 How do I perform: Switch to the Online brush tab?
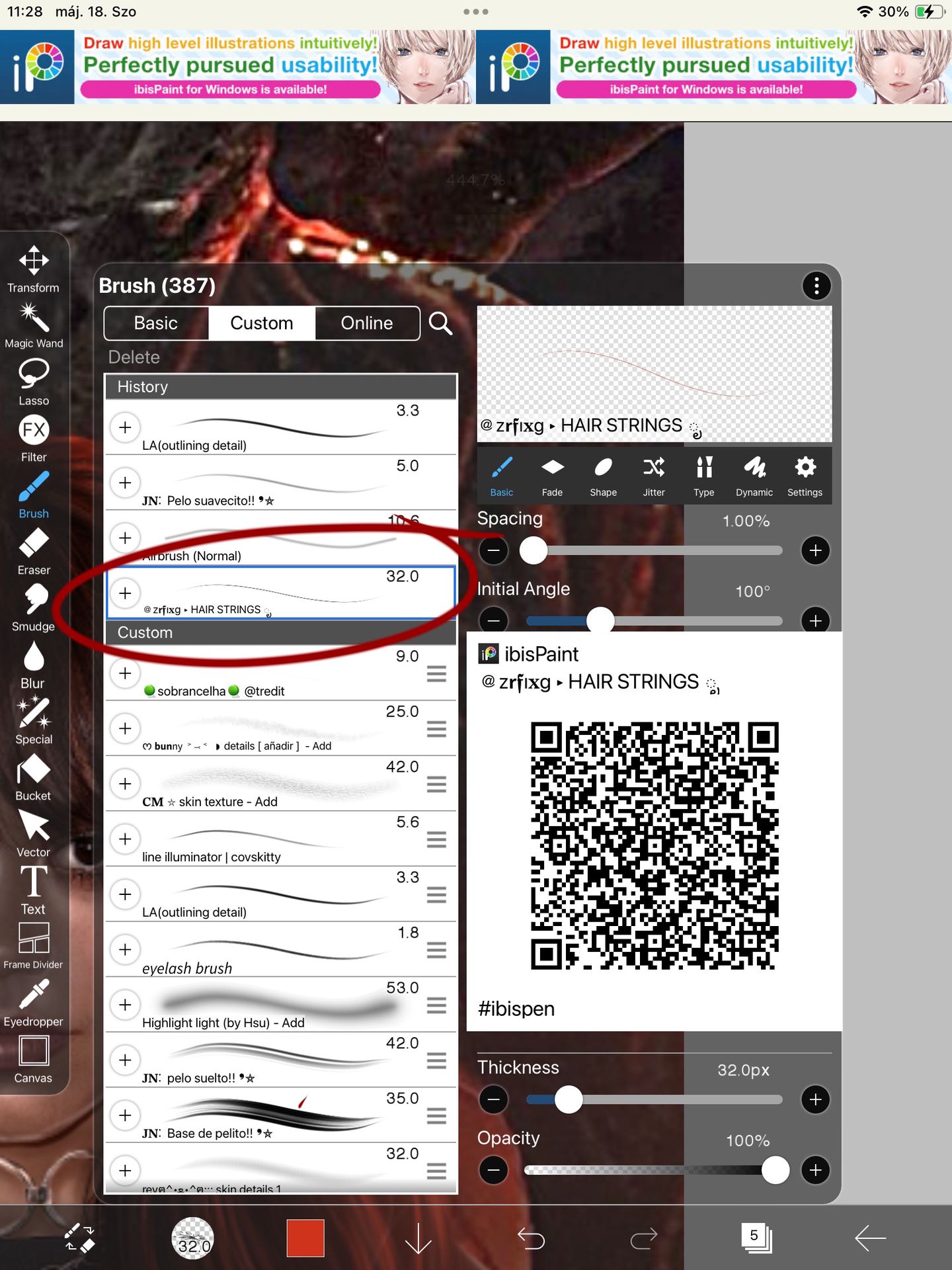[367, 323]
